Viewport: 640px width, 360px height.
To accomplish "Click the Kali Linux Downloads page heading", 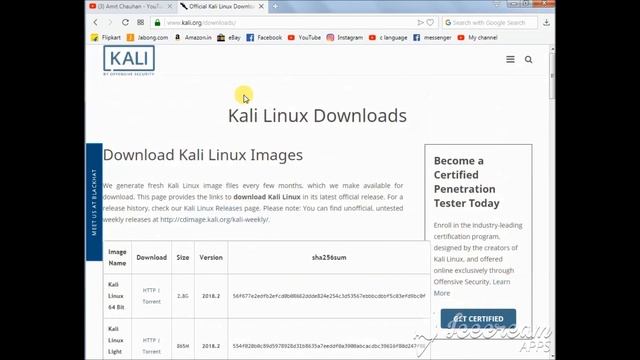I will (317, 116).
